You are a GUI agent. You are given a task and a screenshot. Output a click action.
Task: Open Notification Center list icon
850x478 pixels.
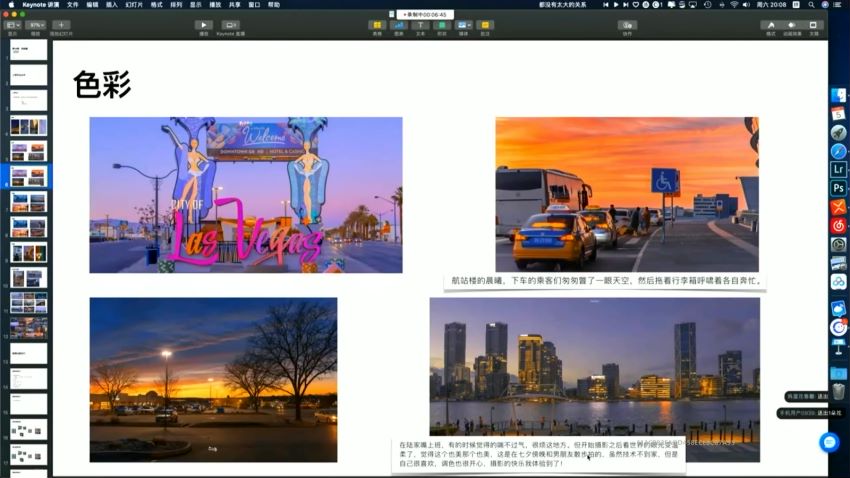click(837, 4)
